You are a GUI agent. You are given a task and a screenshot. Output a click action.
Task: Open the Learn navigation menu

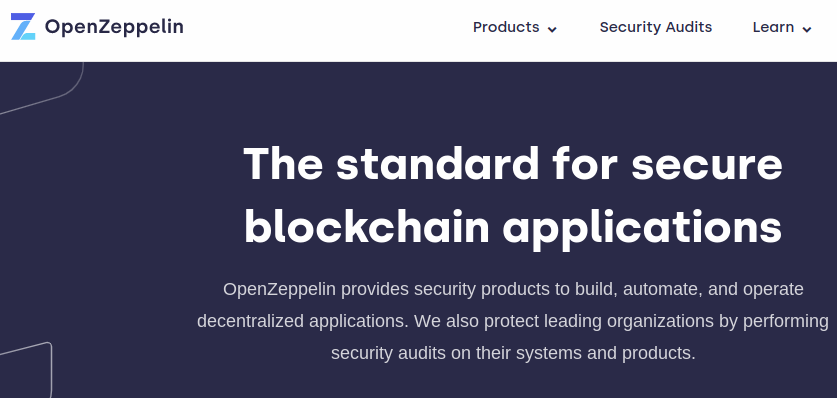[x=782, y=27]
